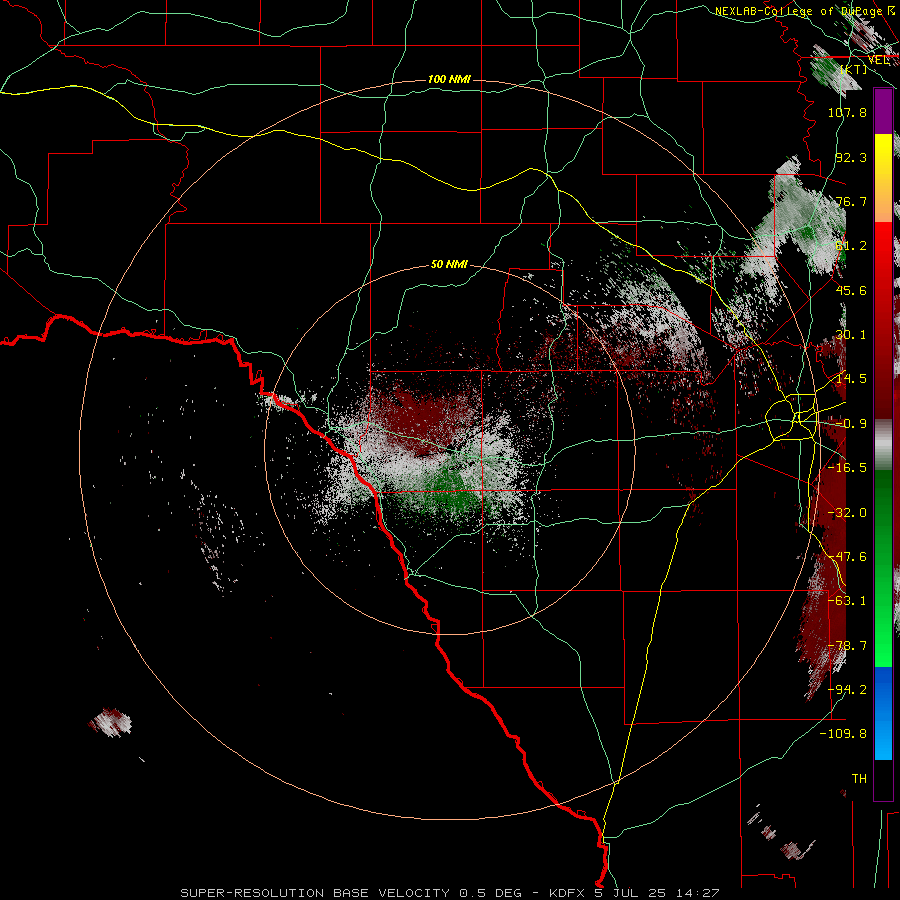900x900 pixels.
Task: Click the VEL legend title
Action: click(879, 60)
